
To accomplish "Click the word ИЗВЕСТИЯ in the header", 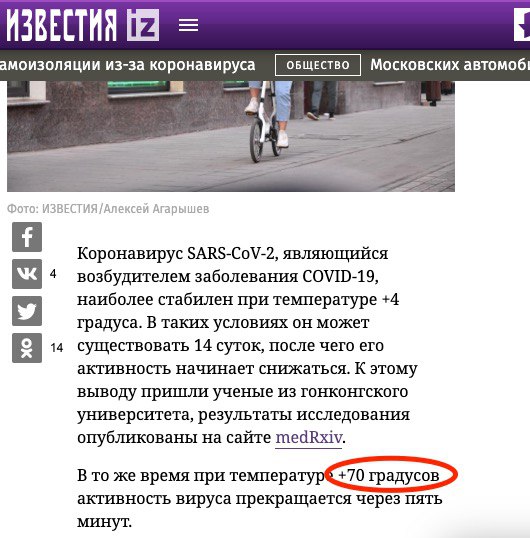I will click(61, 25).
